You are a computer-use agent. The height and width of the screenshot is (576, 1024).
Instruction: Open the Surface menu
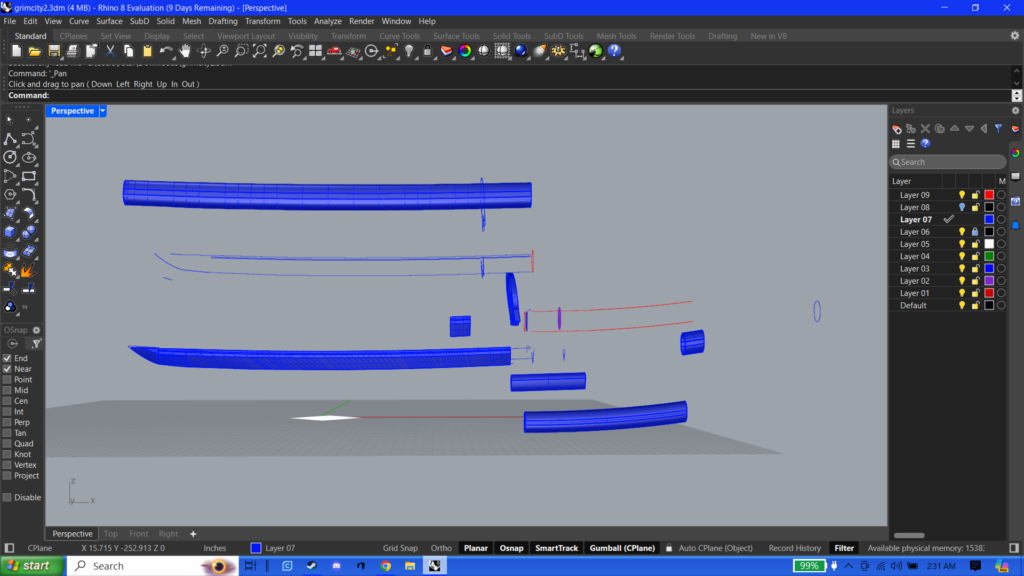(x=109, y=21)
